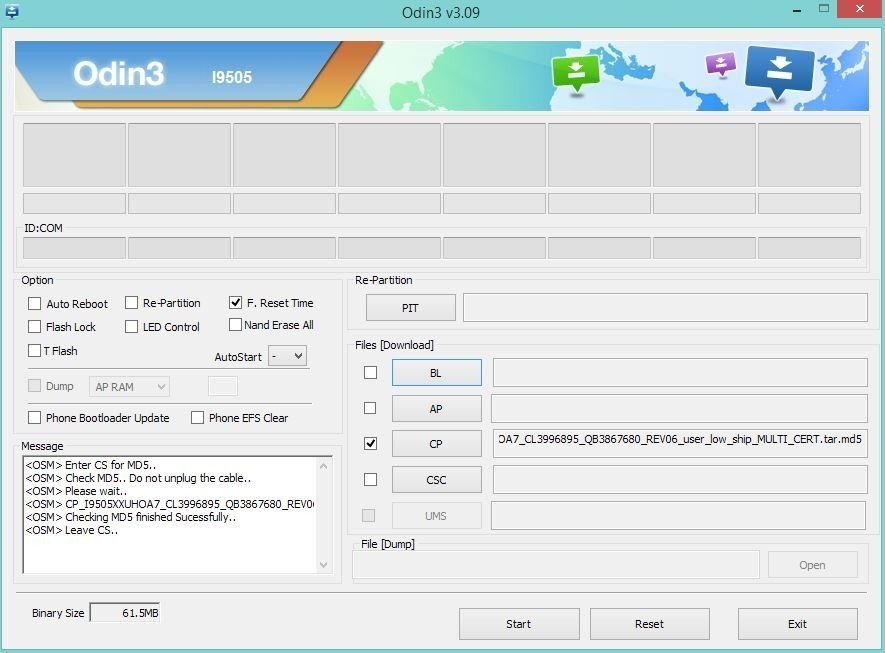The height and width of the screenshot is (653, 885).
Task: Tick the Re-Partition option checkbox
Action: (132, 303)
